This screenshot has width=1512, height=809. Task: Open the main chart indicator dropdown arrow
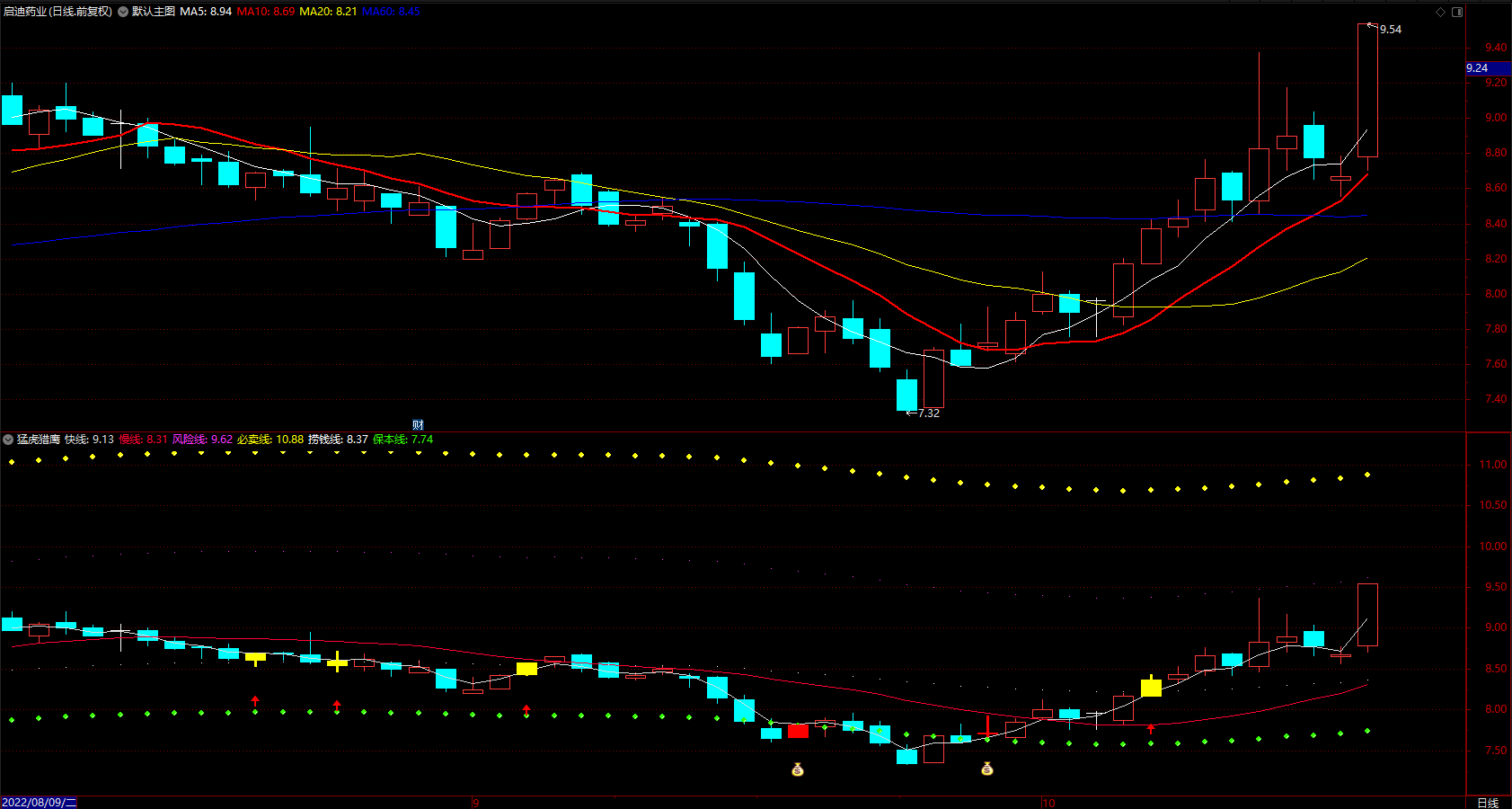click(x=123, y=12)
